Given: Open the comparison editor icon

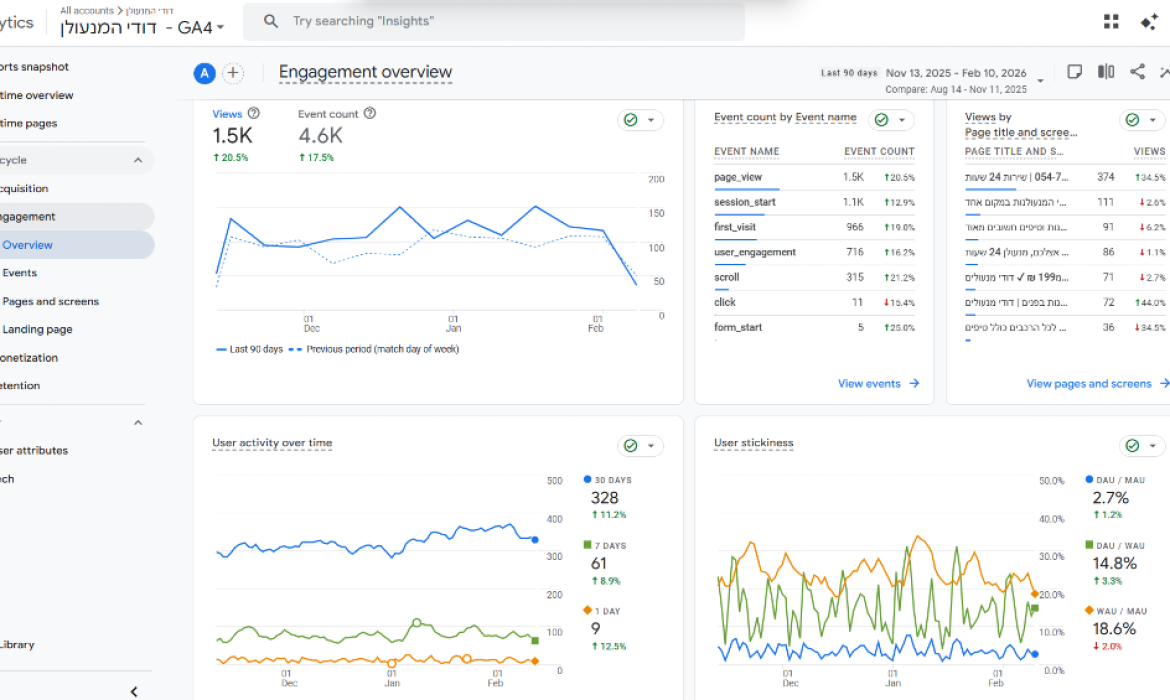Looking at the screenshot, I should pyautogui.click(x=1105, y=71).
